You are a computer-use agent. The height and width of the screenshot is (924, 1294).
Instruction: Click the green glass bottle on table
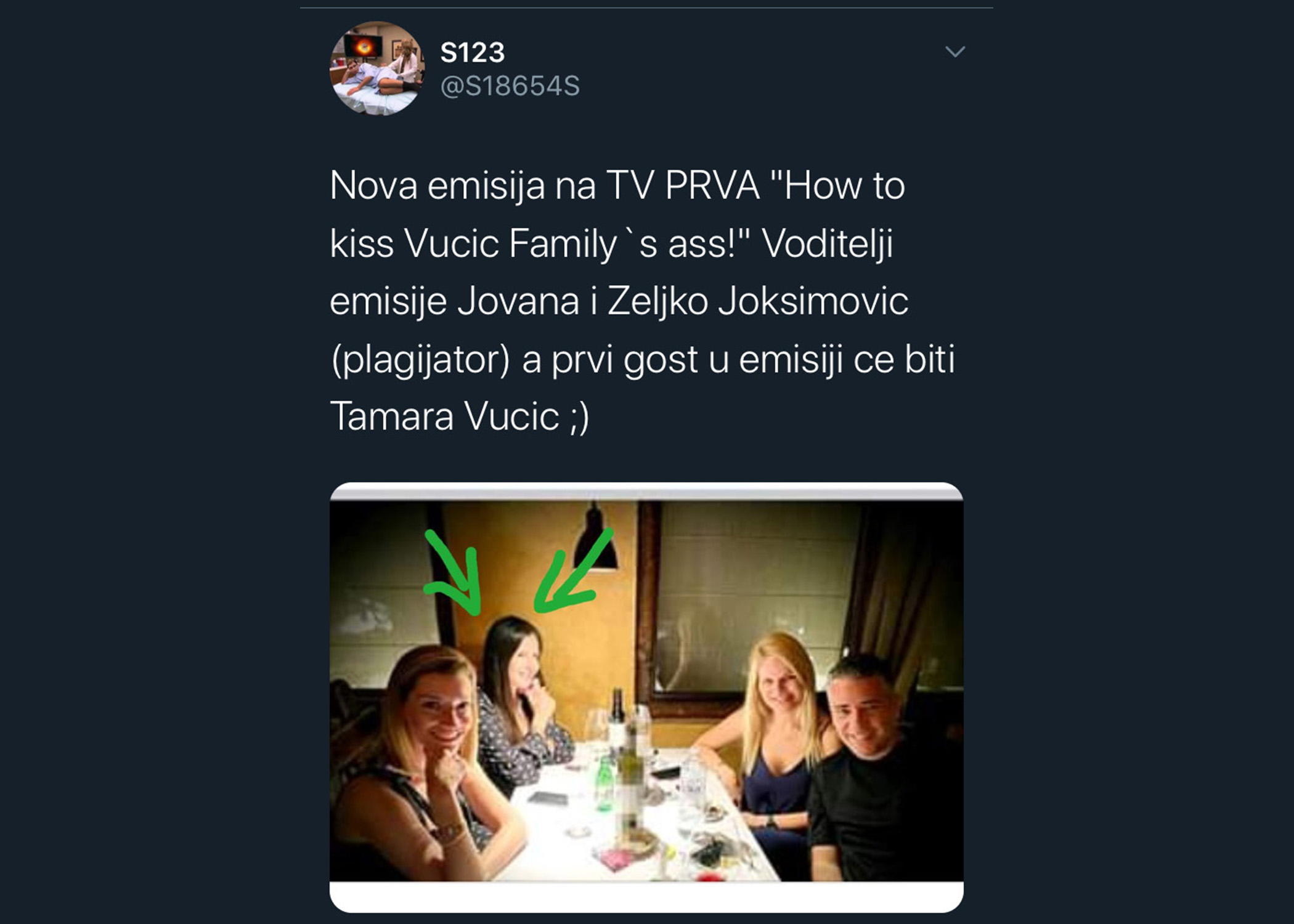click(x=606, y=784)
